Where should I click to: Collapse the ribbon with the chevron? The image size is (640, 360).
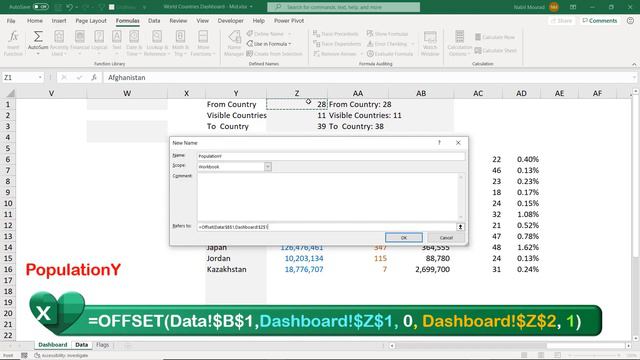(x=634, y=64)
